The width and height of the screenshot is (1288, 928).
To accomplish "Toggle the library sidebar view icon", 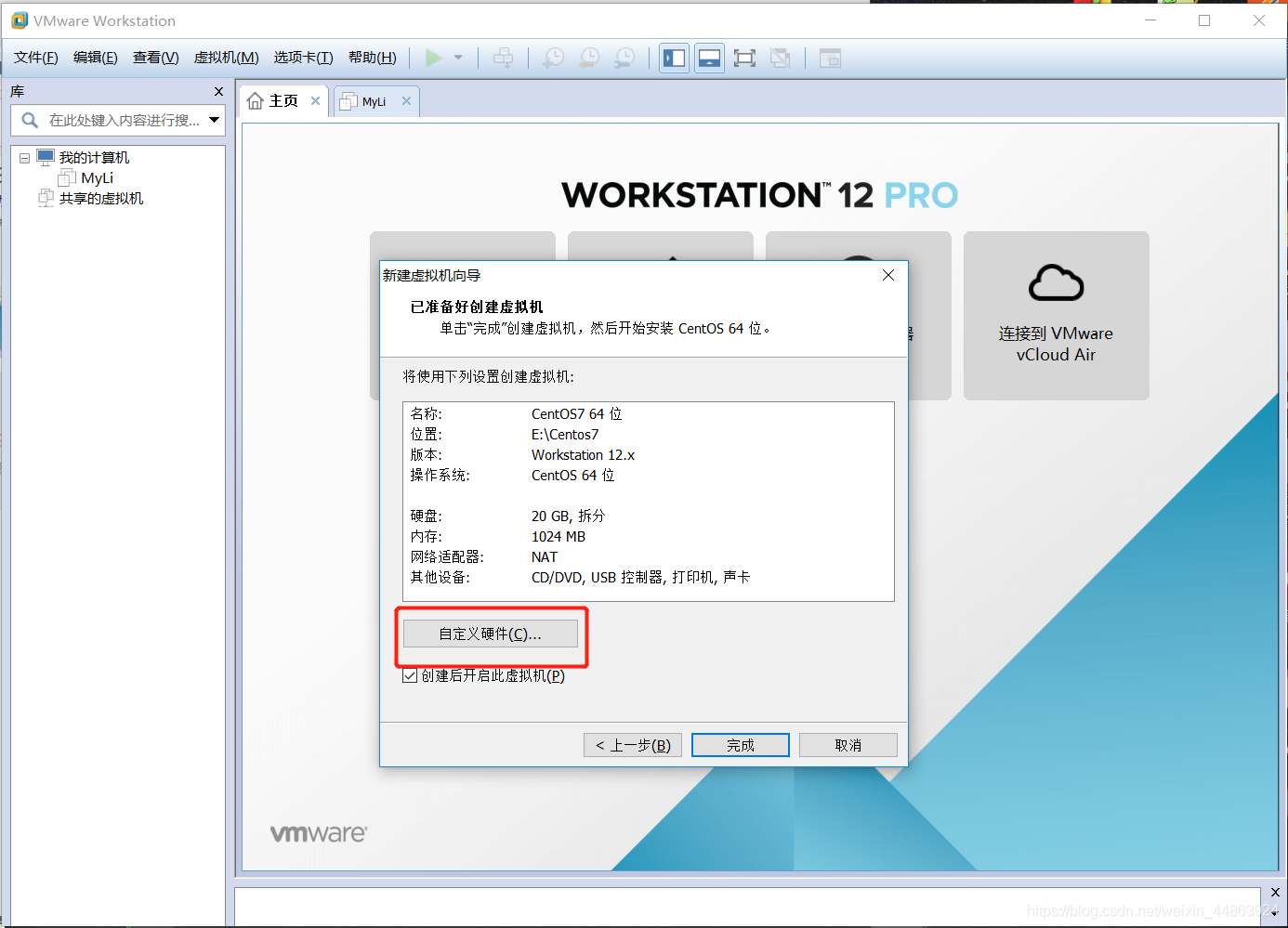I will pyautogui.click(x=674, y=58).
